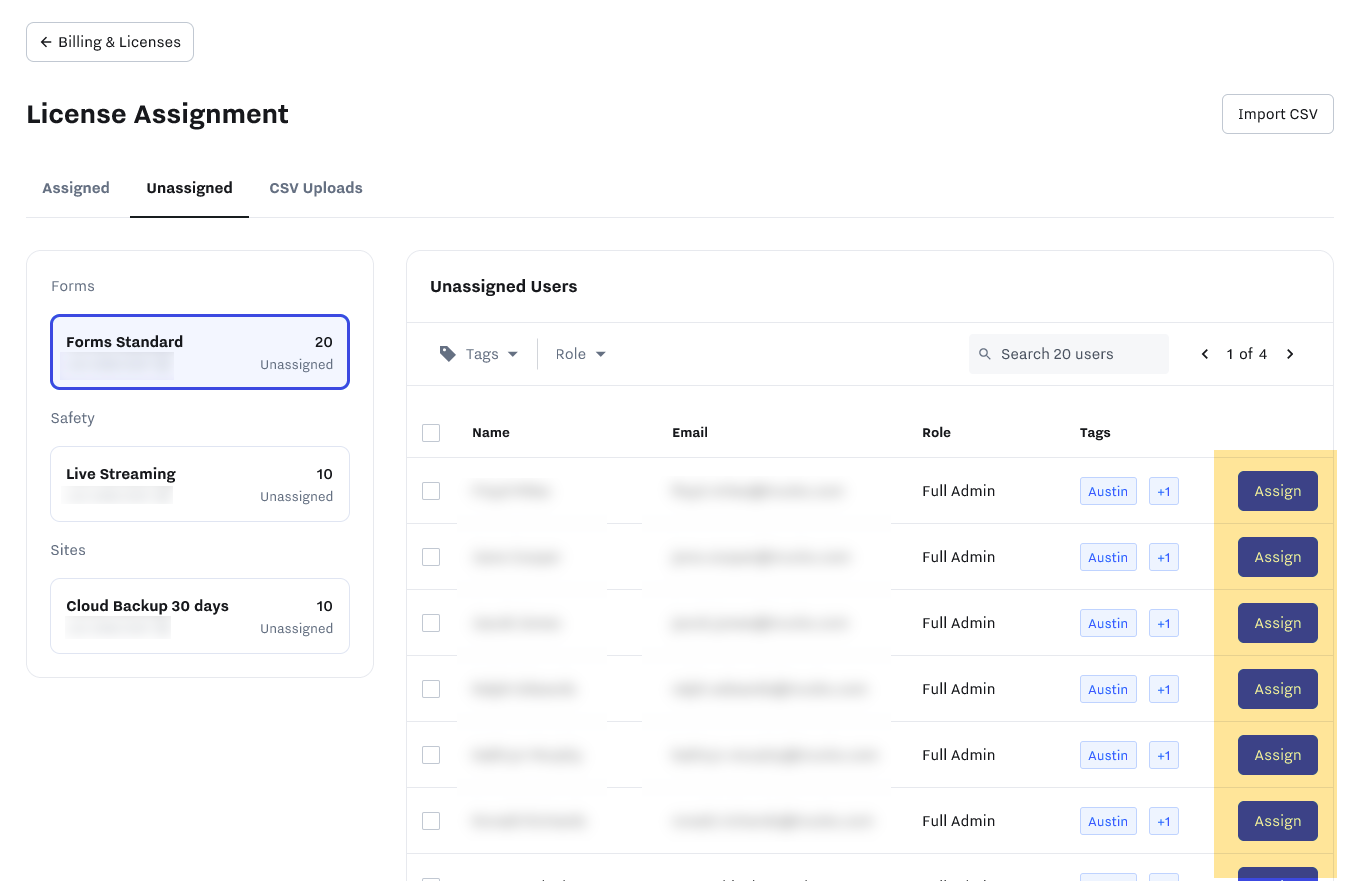Viewport: 1358px width, 881px height.
Task: Click the Tags column header
Action: click(1095, 433)
